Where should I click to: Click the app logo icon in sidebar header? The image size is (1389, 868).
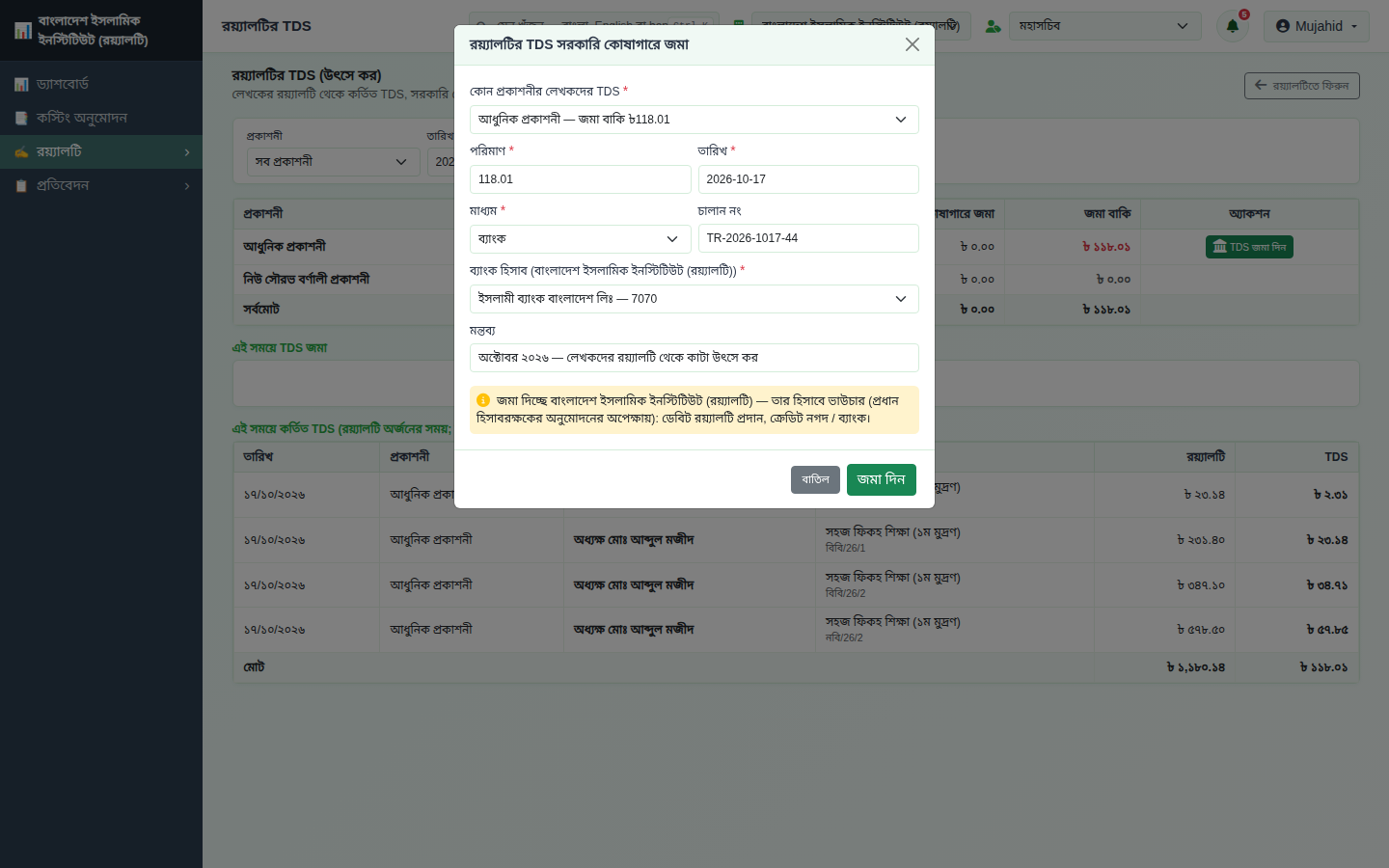tap(23, 31)
